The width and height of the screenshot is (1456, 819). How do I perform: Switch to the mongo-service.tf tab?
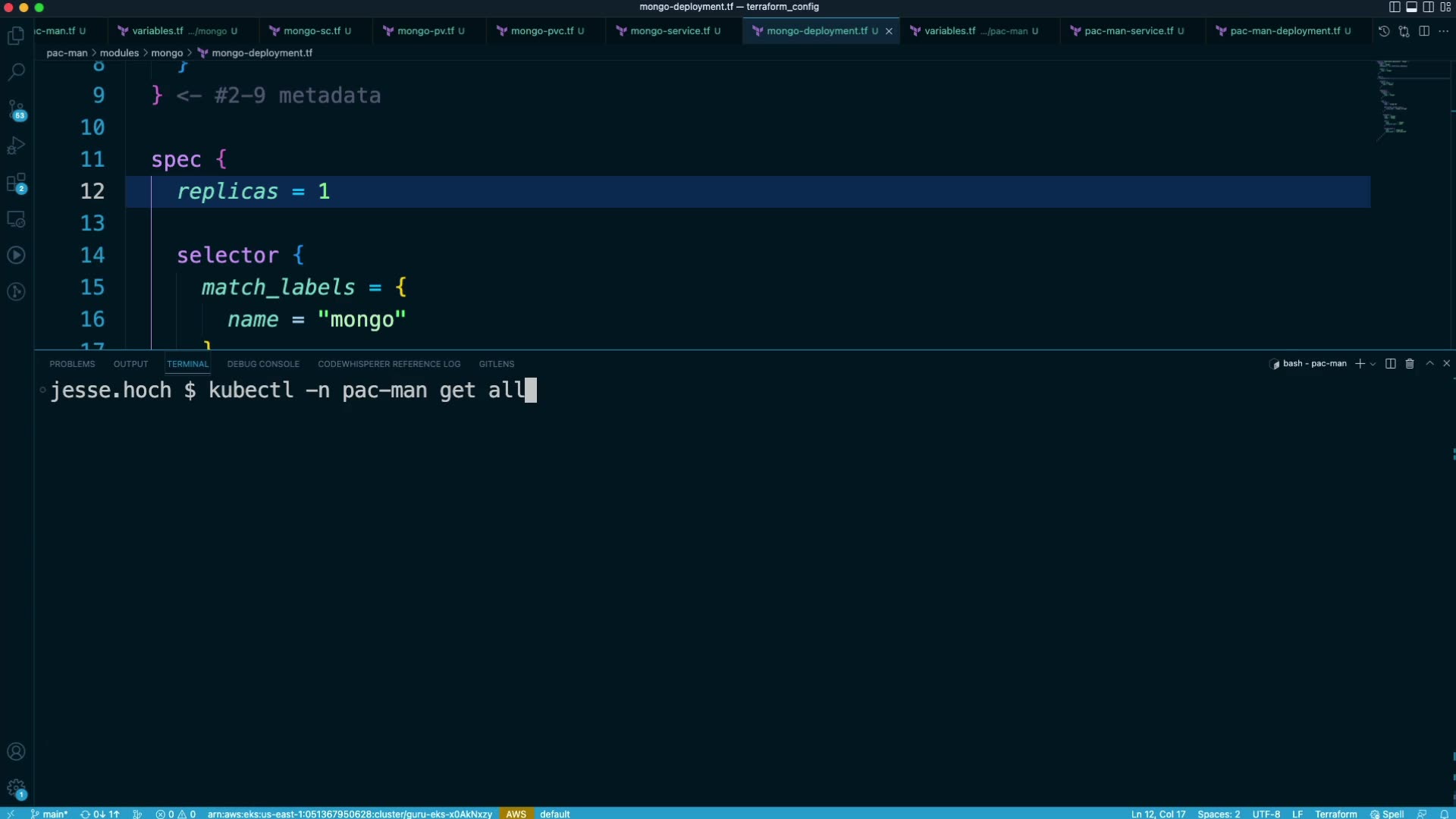point(670,31)
